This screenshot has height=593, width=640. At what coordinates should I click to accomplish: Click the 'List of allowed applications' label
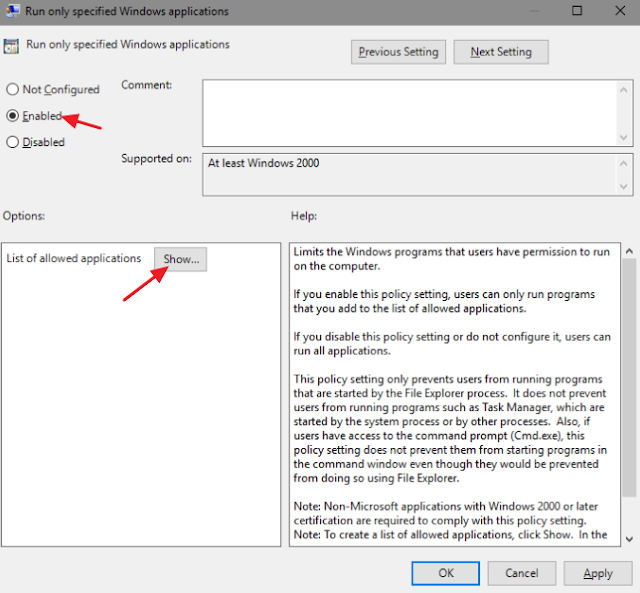pyautogui.click(x=74, y=258)
